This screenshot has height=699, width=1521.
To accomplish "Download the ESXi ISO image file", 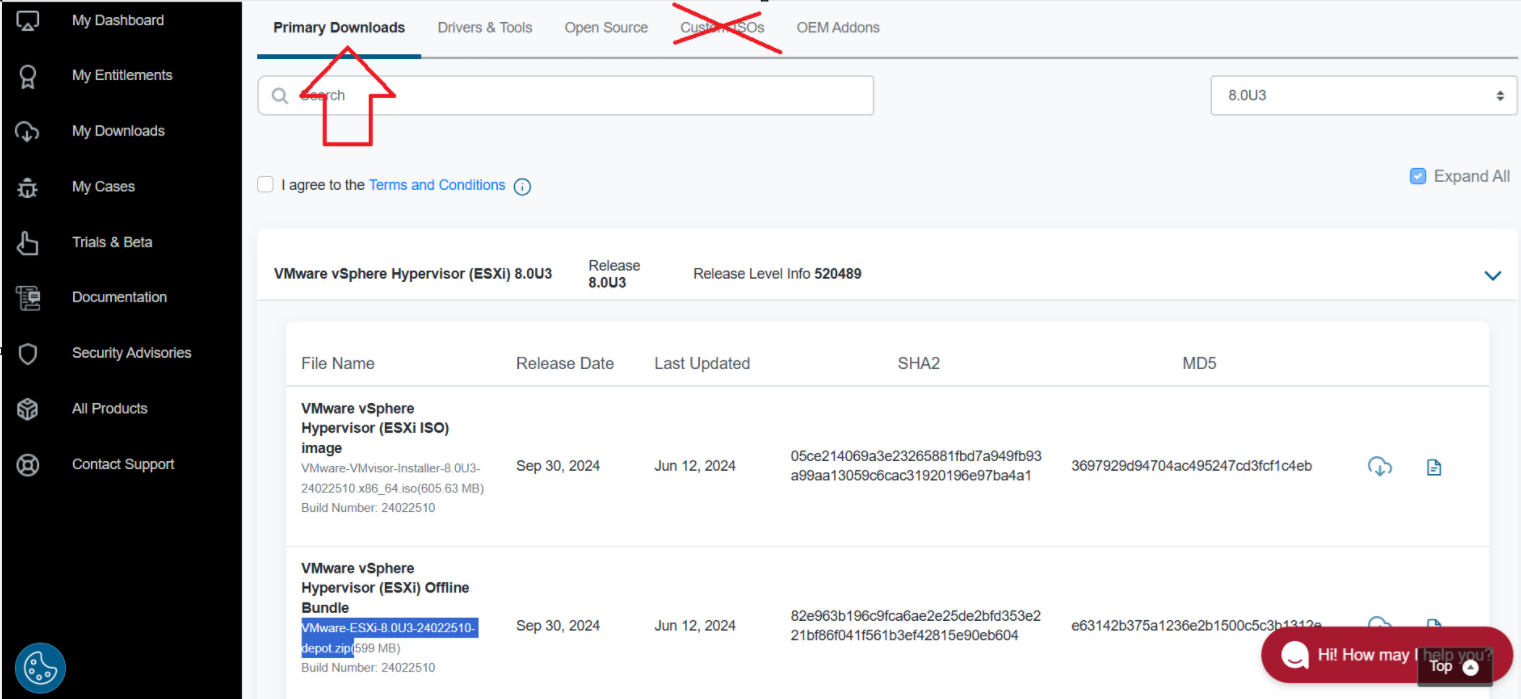I will [1380, 466].
